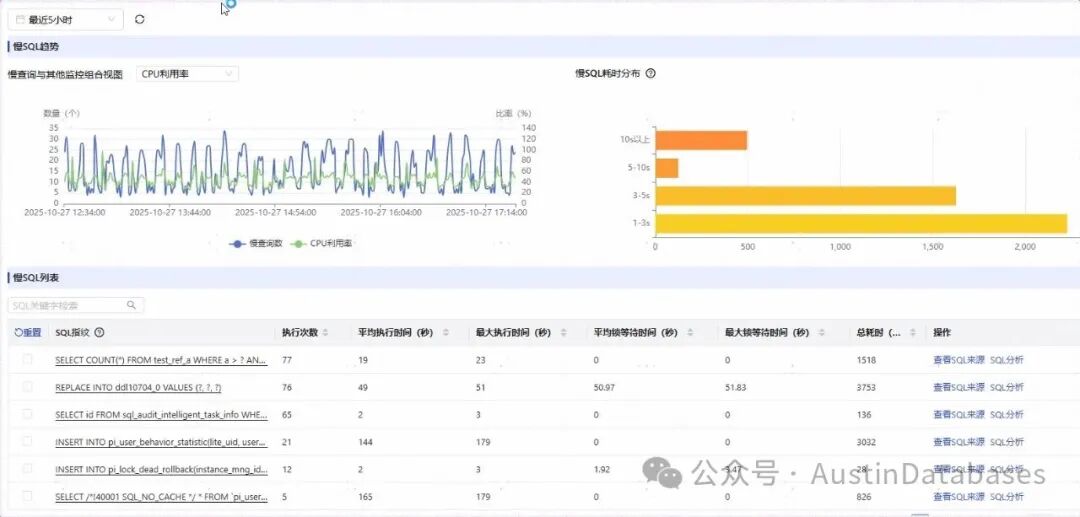Click 查看SQL来源 for pi_user_behavior_statistic row
Viewport: 1080px width, 517px height.
[959, 442]
